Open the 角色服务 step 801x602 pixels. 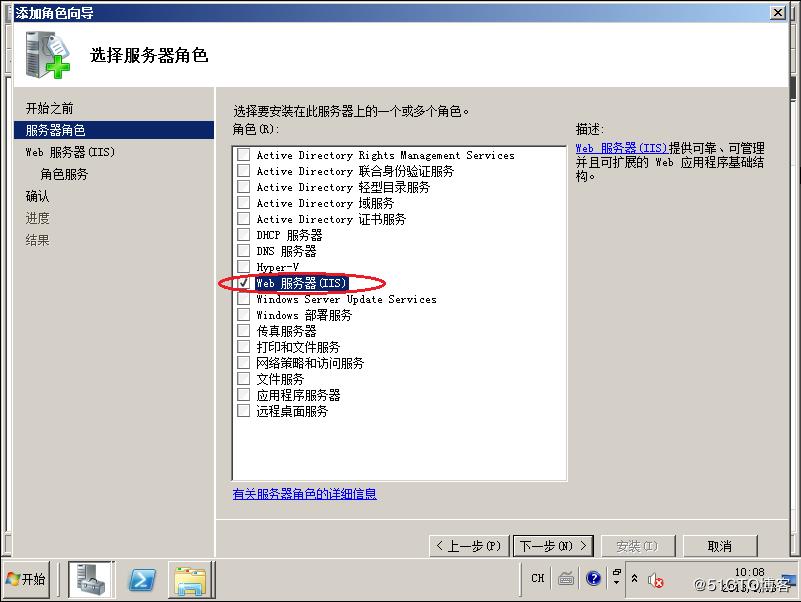click(64, 174)
